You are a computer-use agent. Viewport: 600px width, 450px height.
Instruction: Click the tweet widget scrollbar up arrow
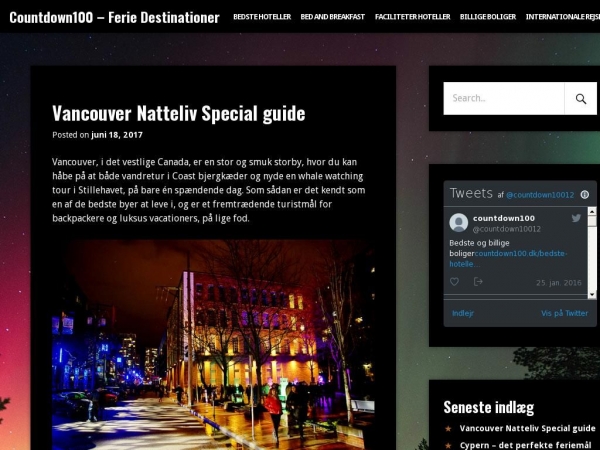pyautogui.click(x=592, y=211)
